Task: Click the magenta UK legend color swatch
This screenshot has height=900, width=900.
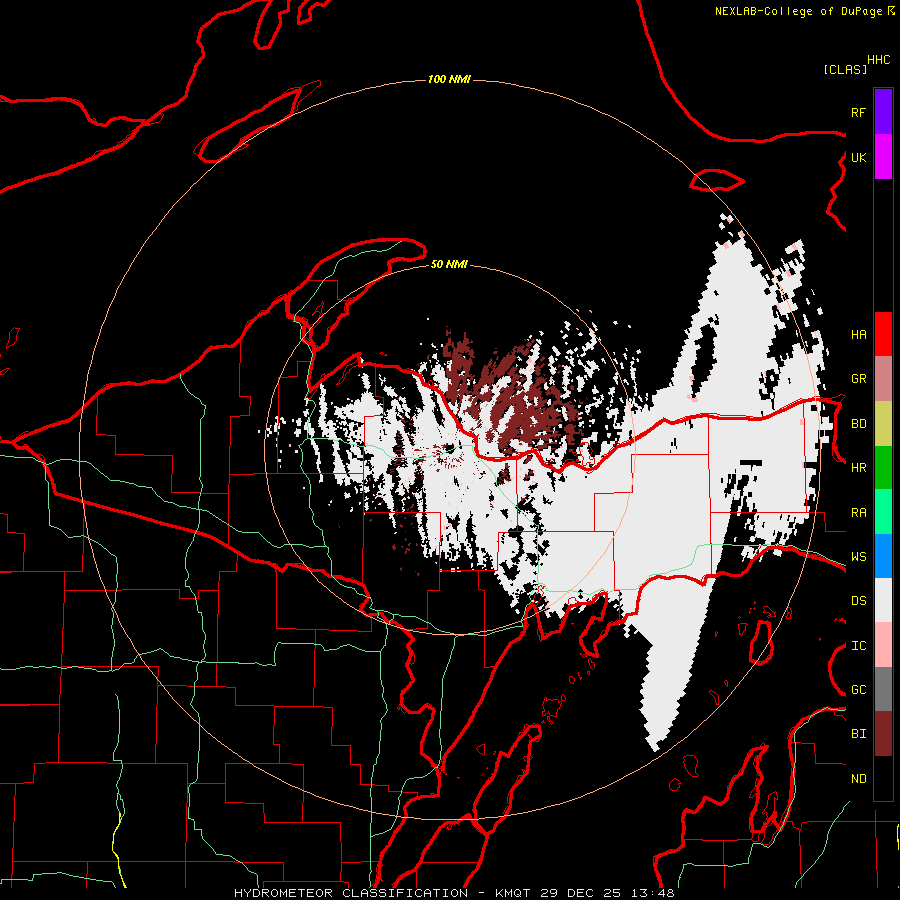Action: click(883, 157)
